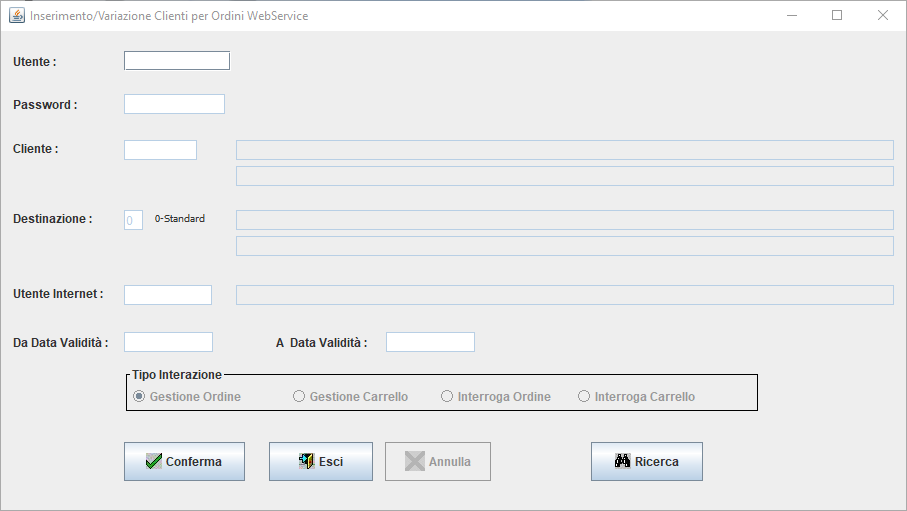The height and width of the screenshot is (511, 907).
Task: Select the Gestione Ordine radio button
Action: (x=139, y=396)
